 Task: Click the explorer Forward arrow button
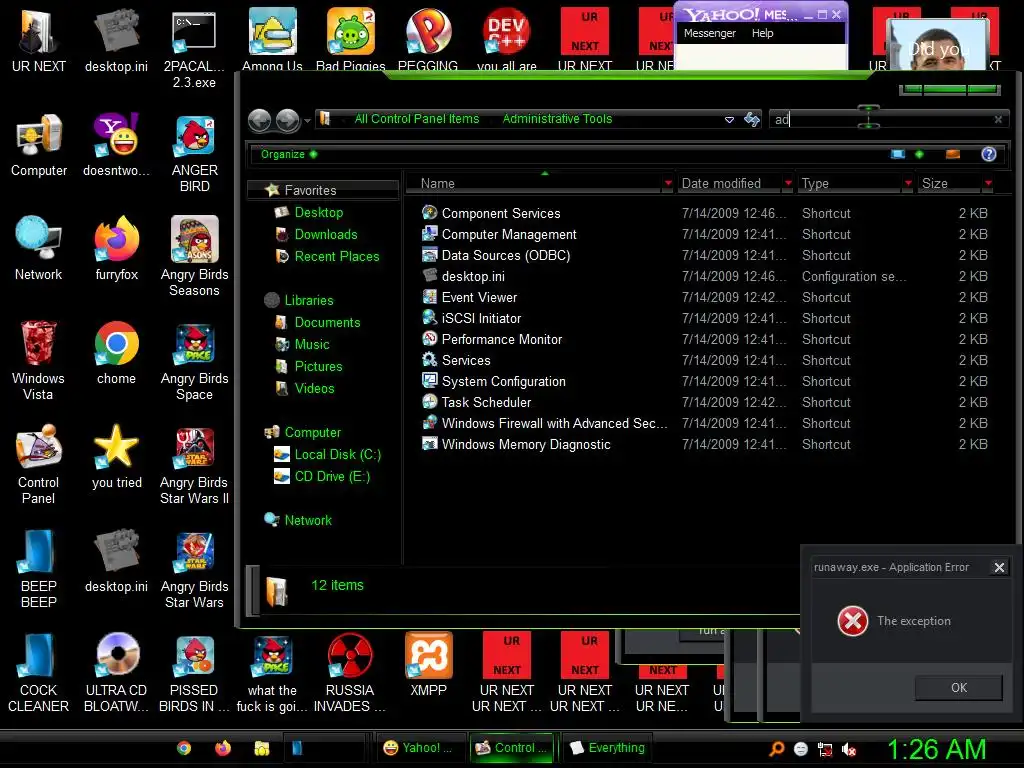click(287, 120)
